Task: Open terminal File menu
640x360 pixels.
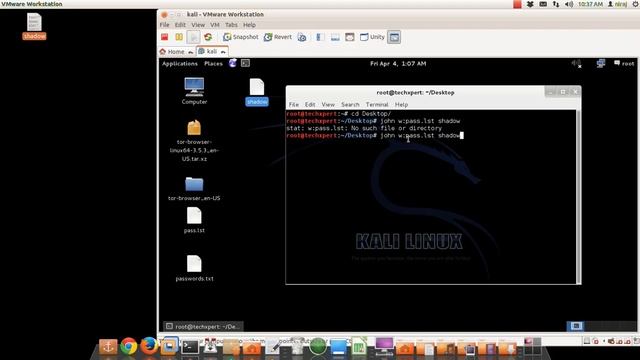Action: click(x=293, y=104)
